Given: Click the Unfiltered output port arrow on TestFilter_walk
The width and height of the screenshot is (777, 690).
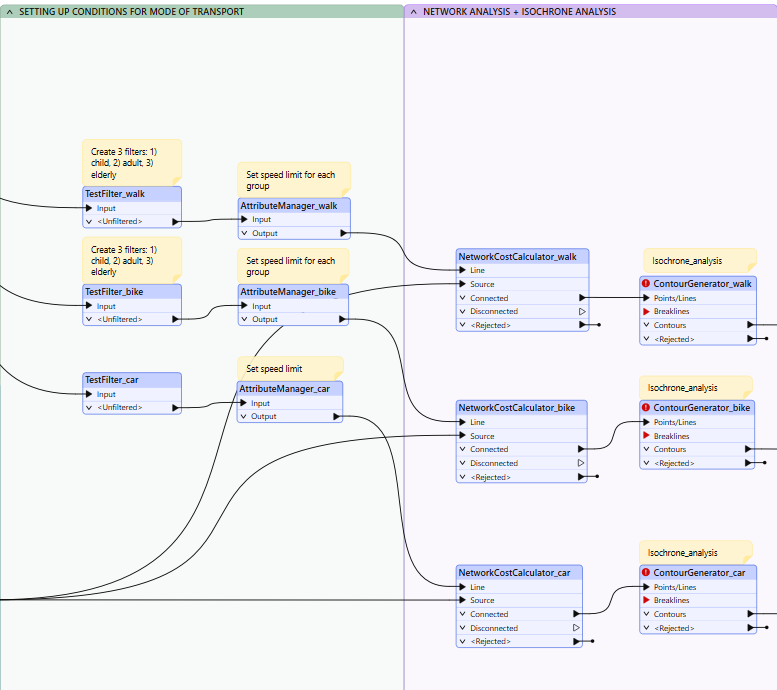Looking at the screenshot, I should click(x=175, y=222).
